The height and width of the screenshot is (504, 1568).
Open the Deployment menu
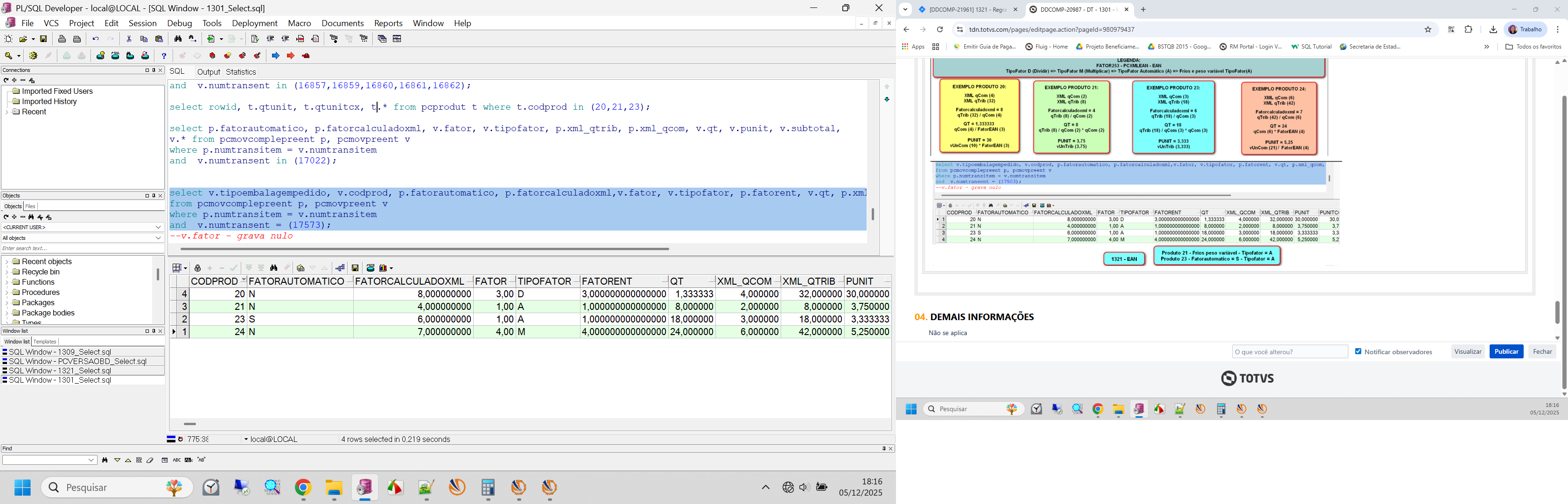coord(254,23)
